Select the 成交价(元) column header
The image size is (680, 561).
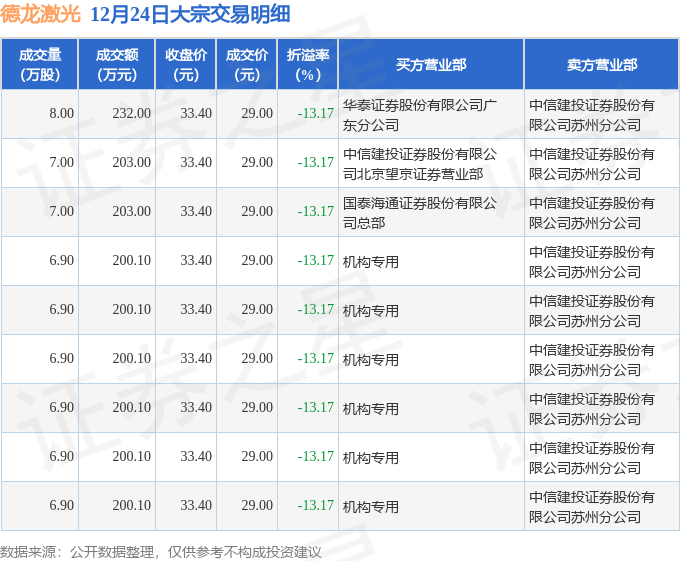click(247, 65)
